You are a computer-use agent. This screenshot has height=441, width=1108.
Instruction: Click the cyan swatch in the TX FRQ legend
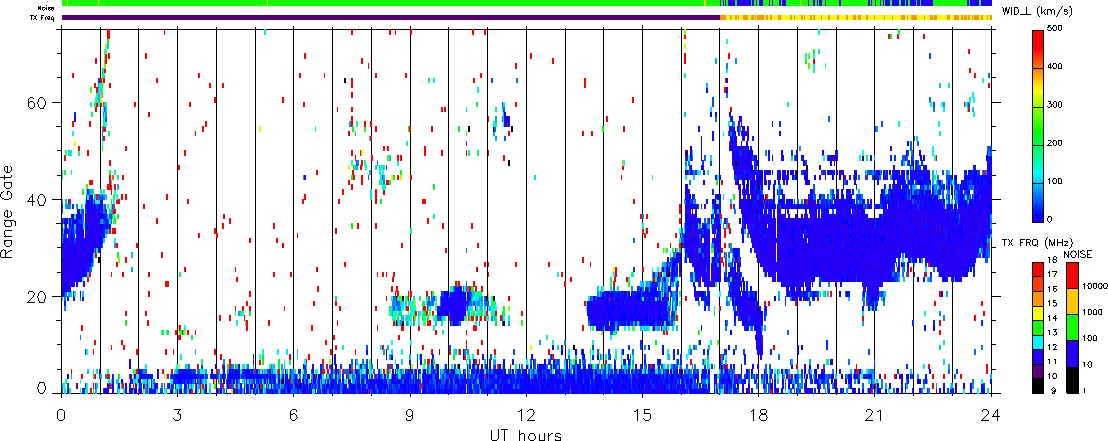point(1037,341)
